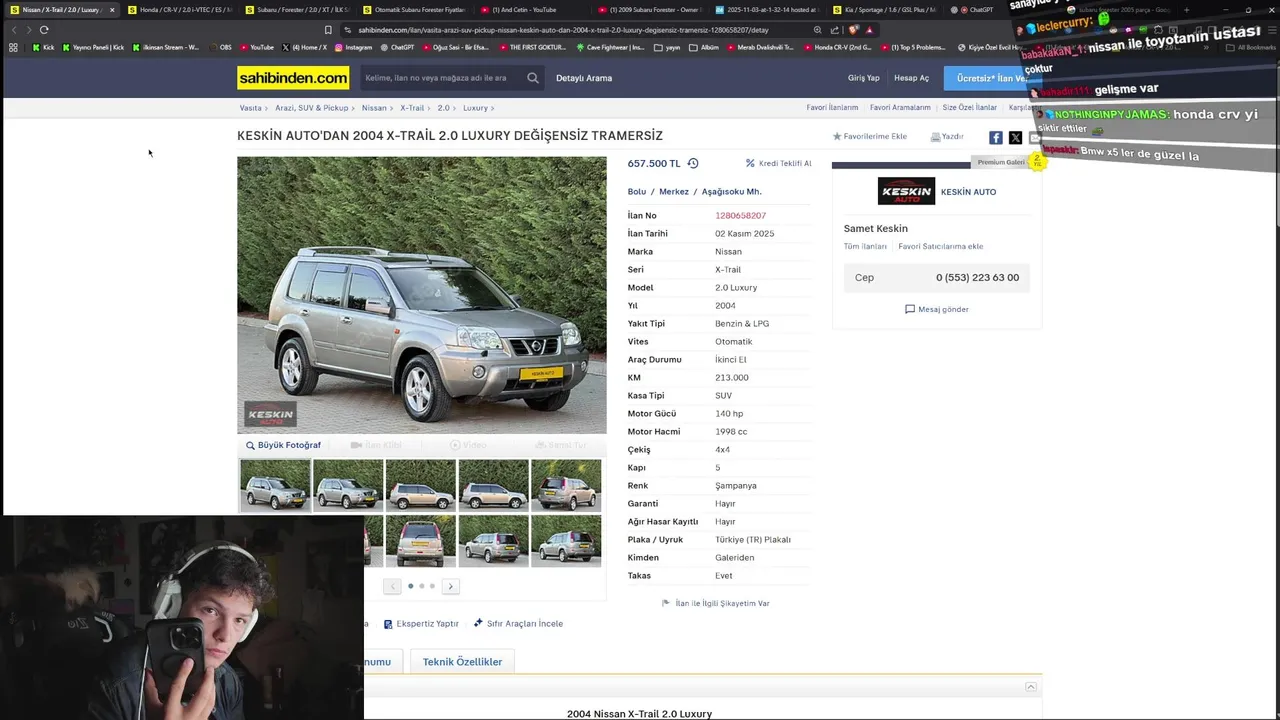Click listing number 1280658207
The image size is (1280, 720).
point(740,216)
